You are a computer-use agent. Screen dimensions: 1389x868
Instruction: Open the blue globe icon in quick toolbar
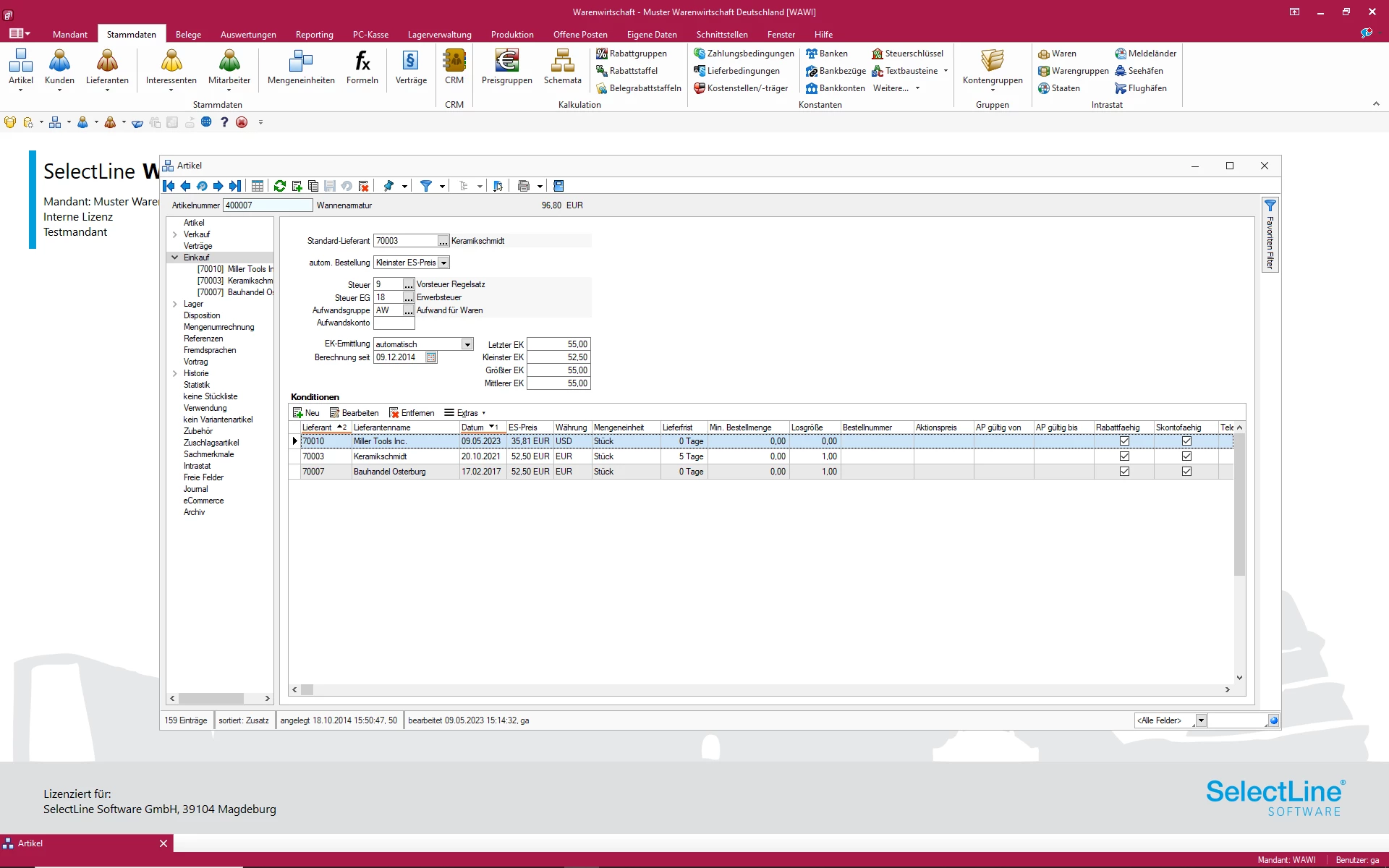coord(207,122)
